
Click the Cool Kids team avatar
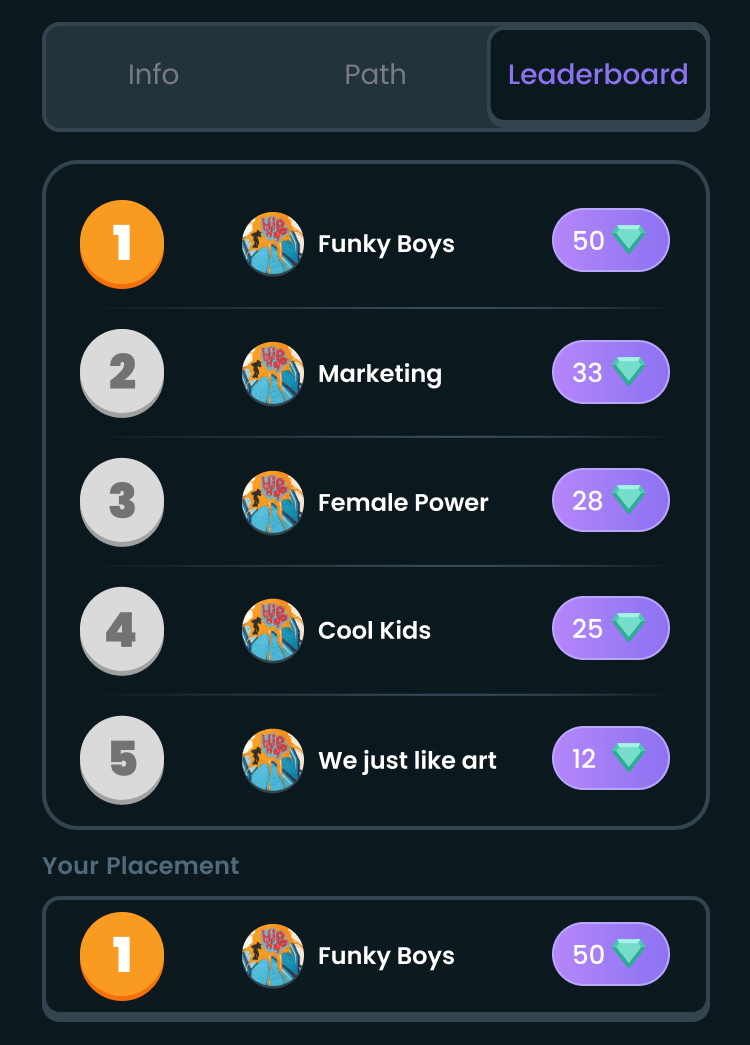(x=273, y=630)
